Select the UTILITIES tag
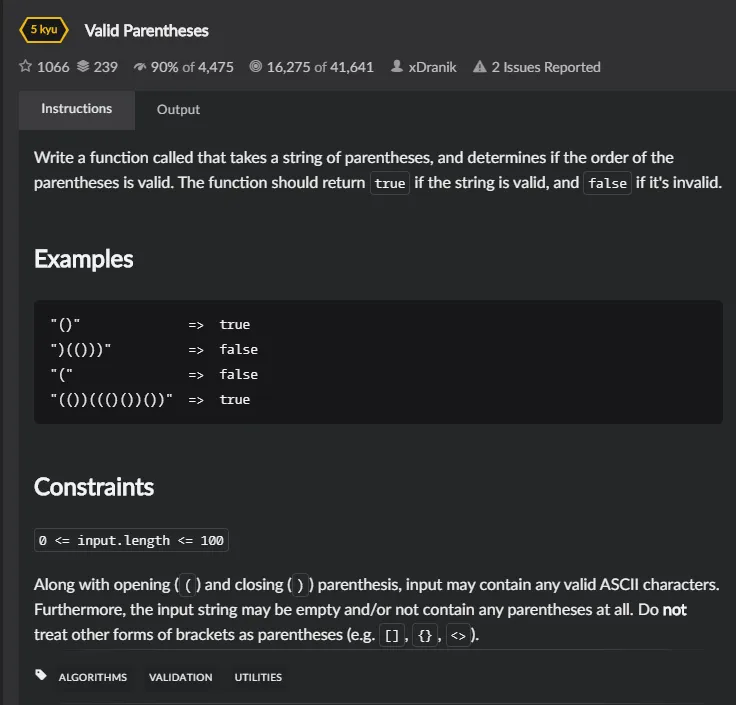The height and width of the screenshot is (705, 736). point(258,677)
